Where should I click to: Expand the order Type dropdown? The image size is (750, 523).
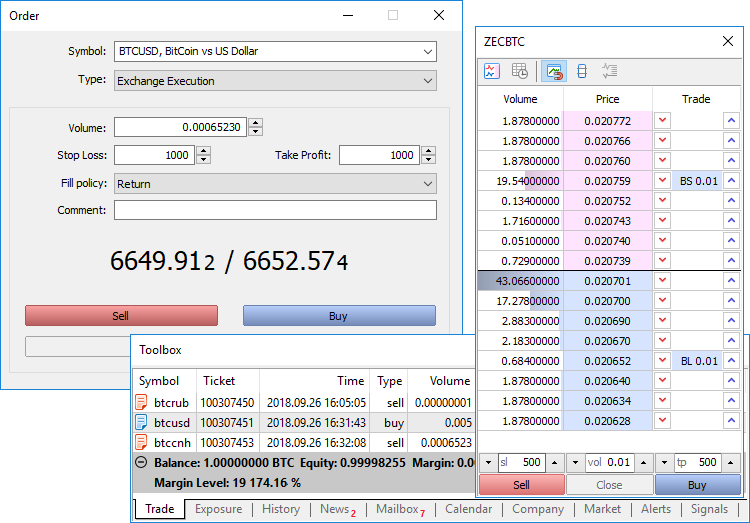[428, 81]
